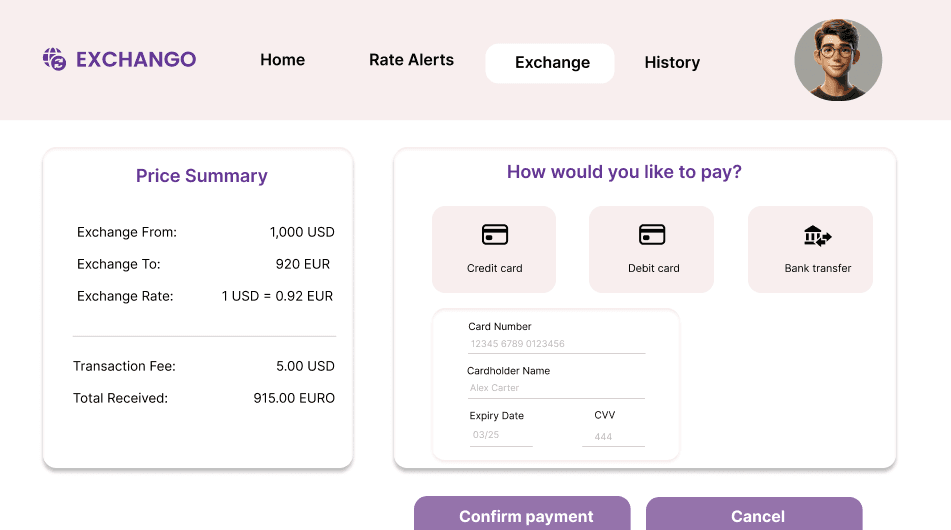Click the Price Summary heading
This screenshot has width=951, height=530.
coord(201,176)
